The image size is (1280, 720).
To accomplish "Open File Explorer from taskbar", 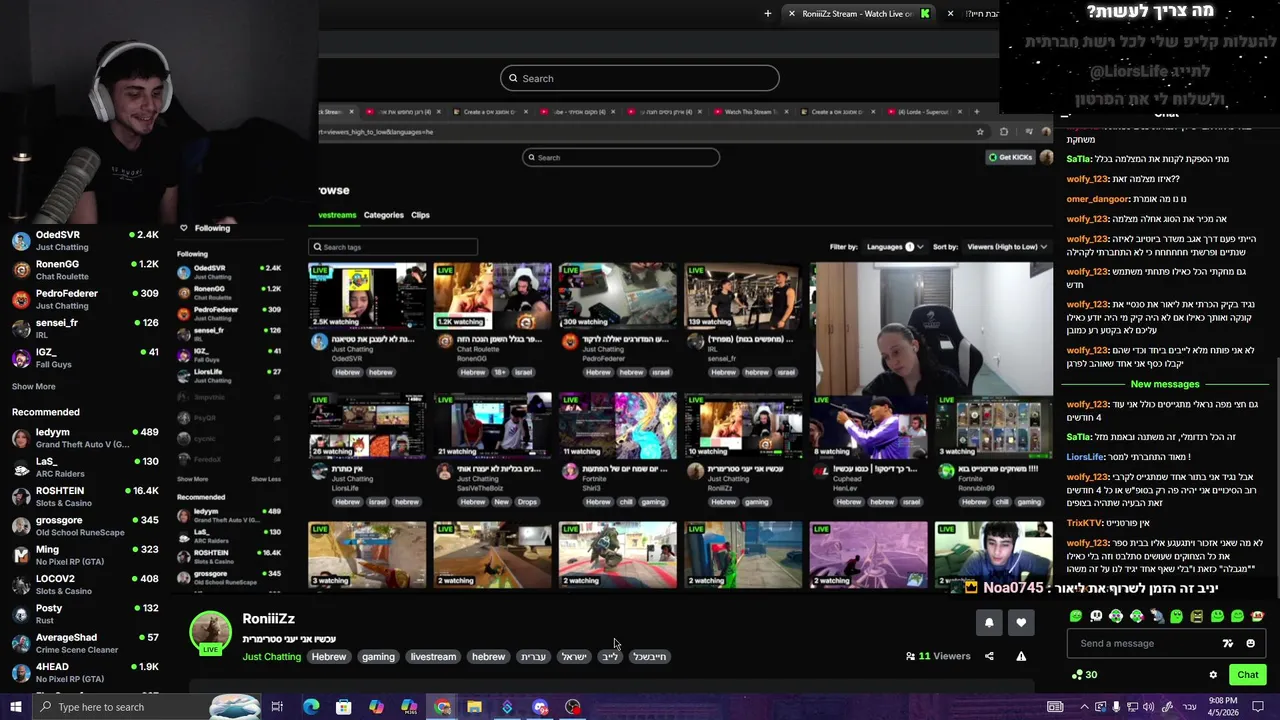I will [474, 707].
